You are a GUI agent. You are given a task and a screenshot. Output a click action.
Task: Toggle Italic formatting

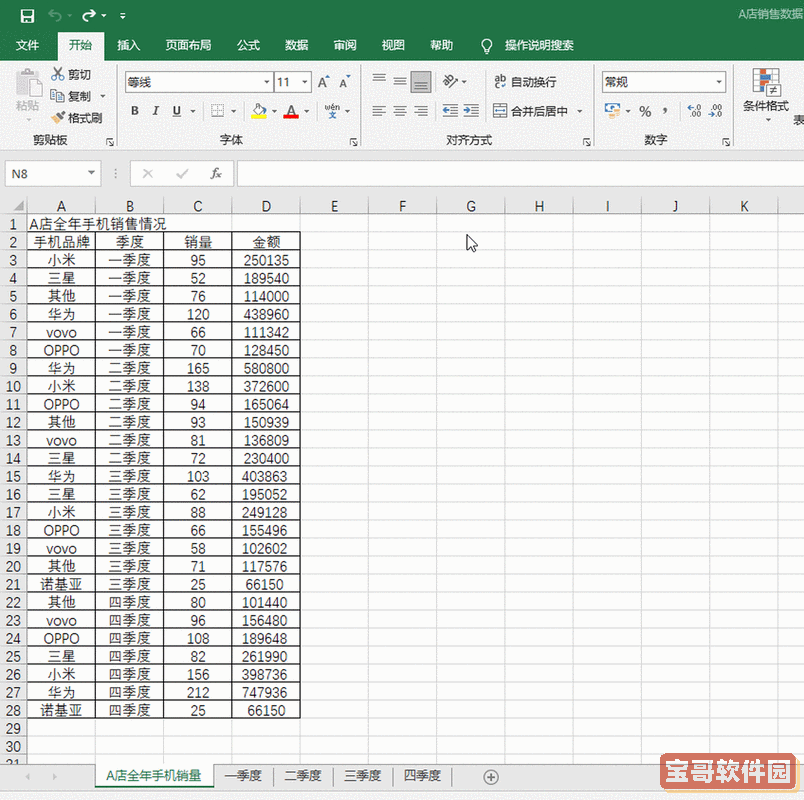click(x=155, y=111)
